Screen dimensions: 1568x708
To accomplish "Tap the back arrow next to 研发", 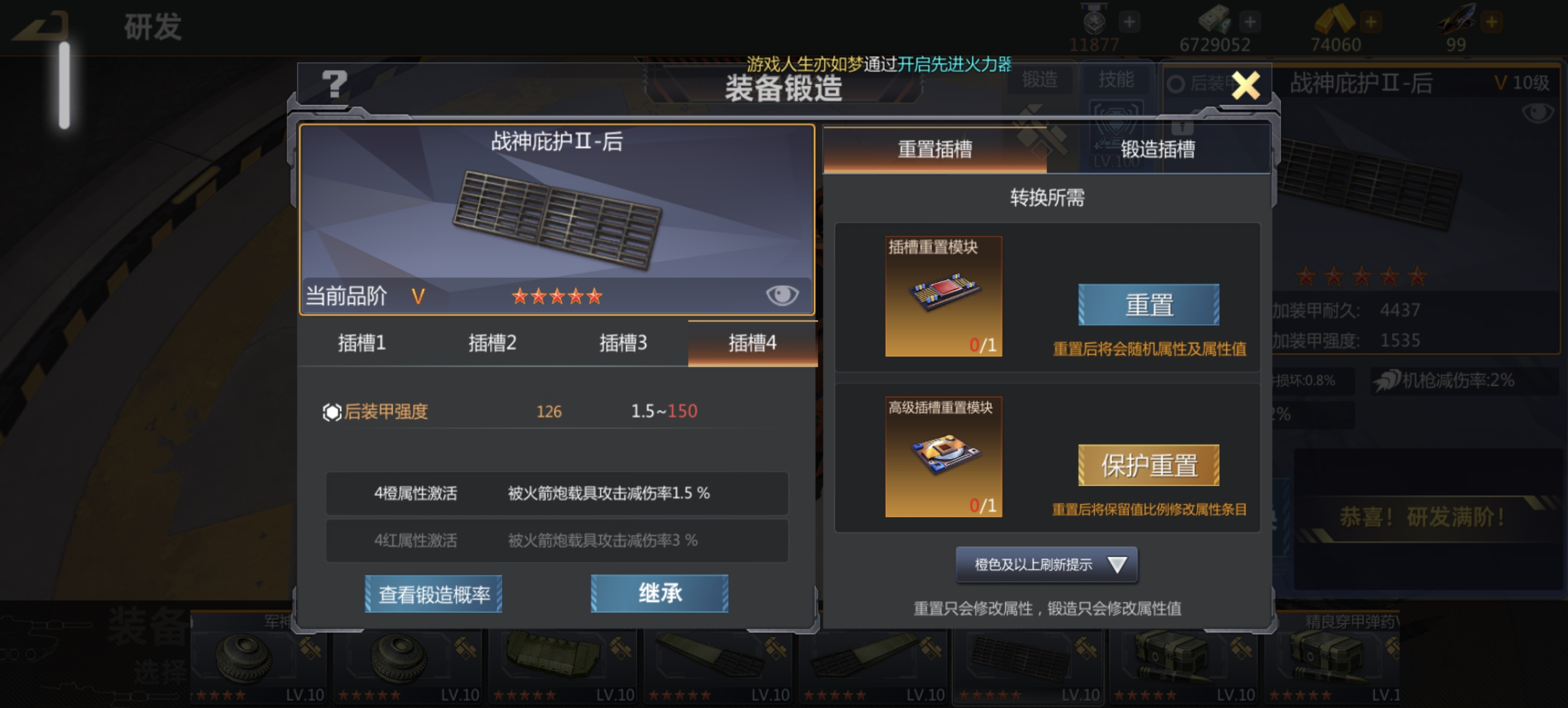I will tap(41, 26).
